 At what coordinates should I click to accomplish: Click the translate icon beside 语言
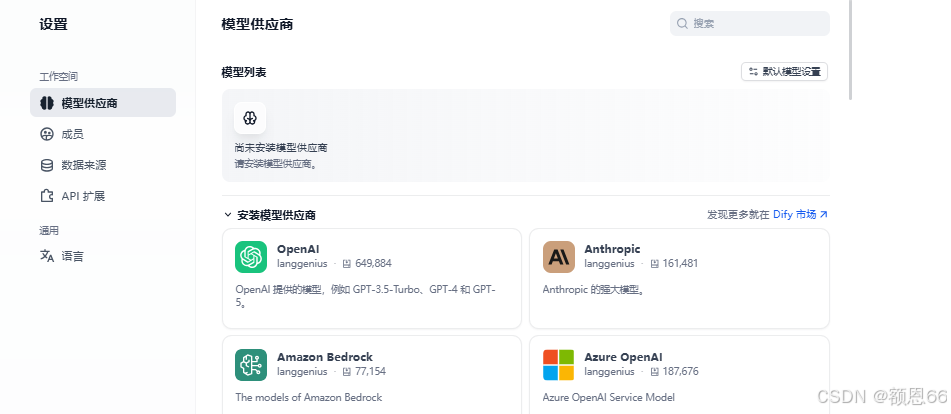coord(47,256)
